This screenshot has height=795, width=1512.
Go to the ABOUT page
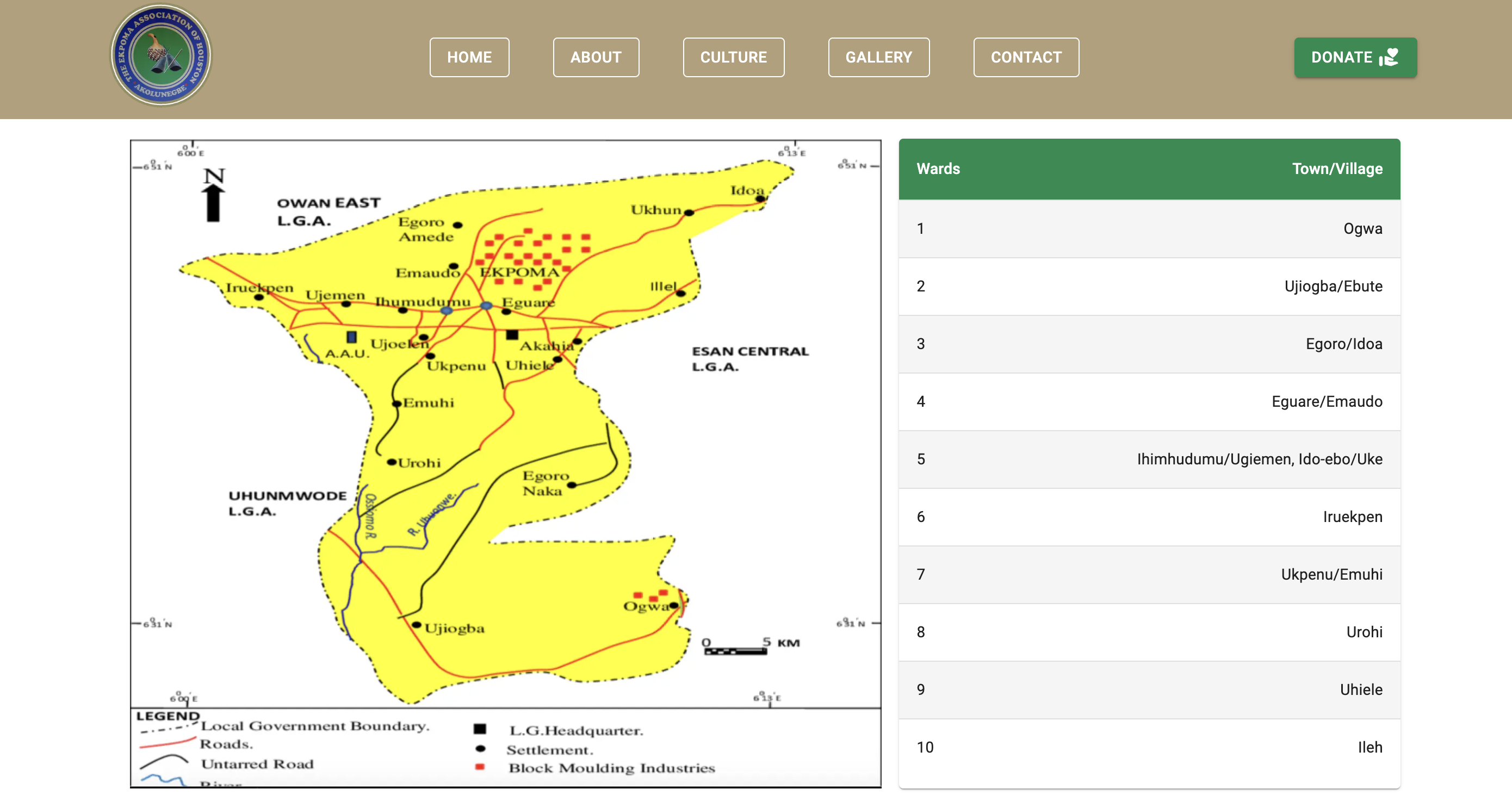(595, 58)
